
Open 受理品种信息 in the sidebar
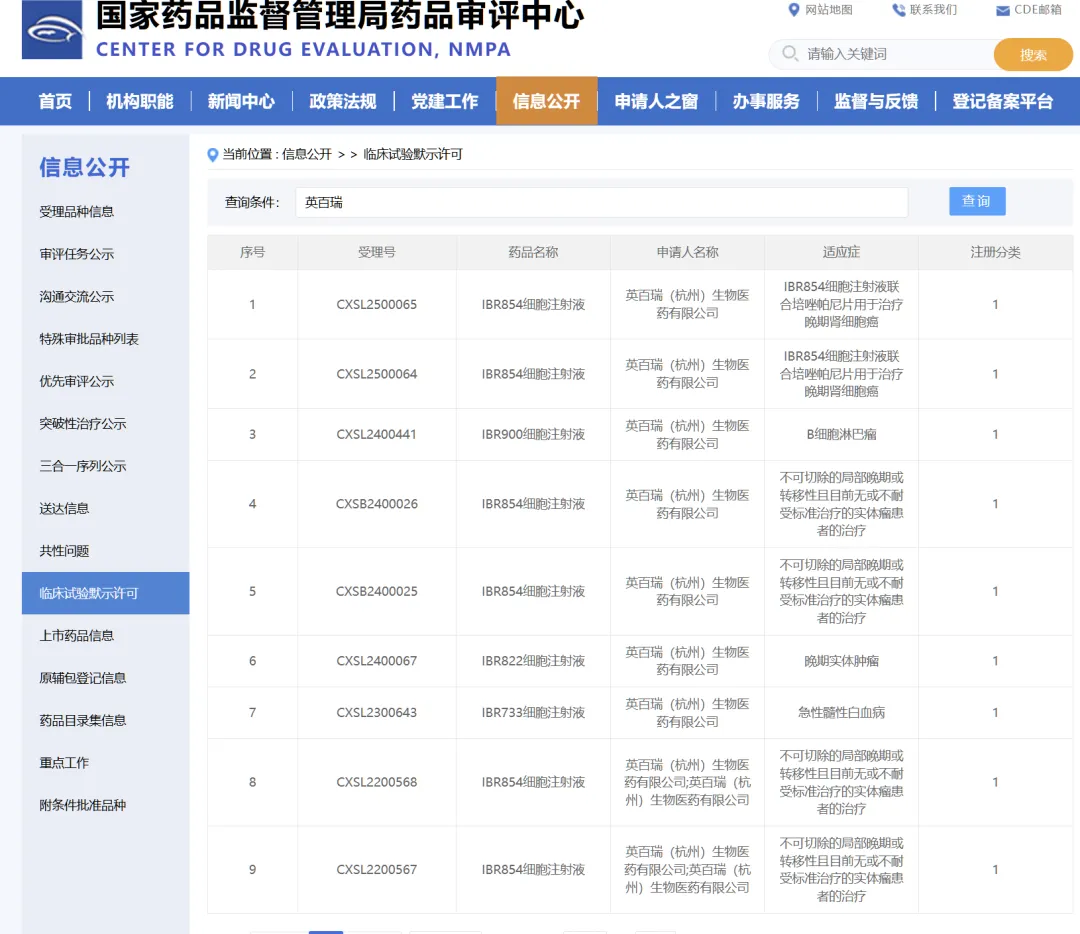click(76, 211)
